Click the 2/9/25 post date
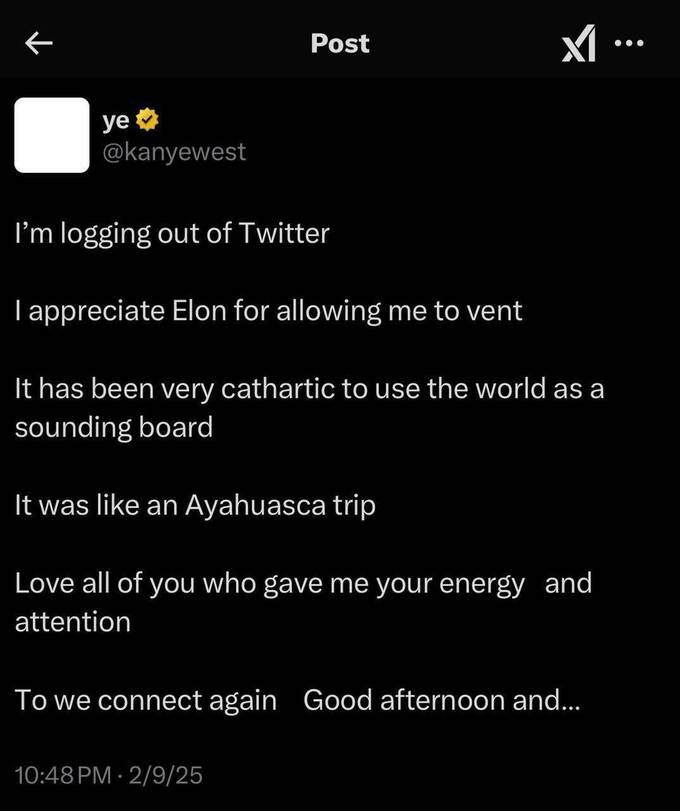This screenshot has height=811, width=680. tap(168, 774)
